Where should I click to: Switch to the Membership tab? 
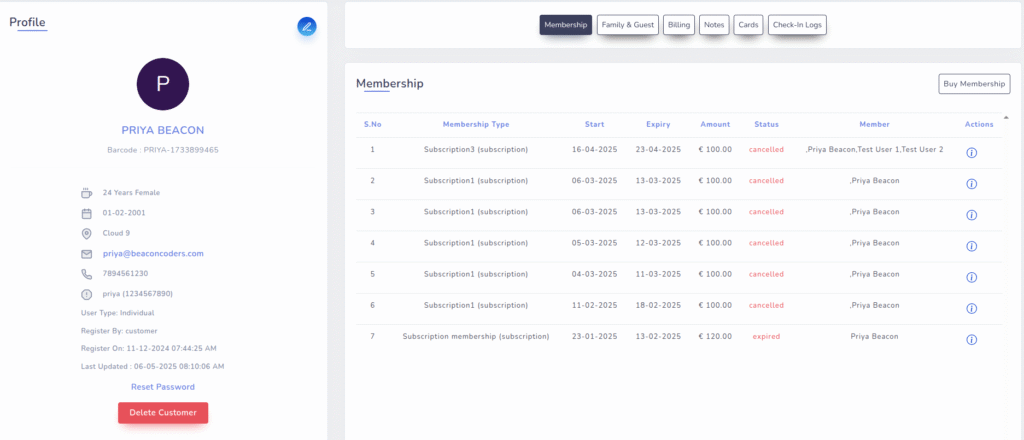pos(566,25)
